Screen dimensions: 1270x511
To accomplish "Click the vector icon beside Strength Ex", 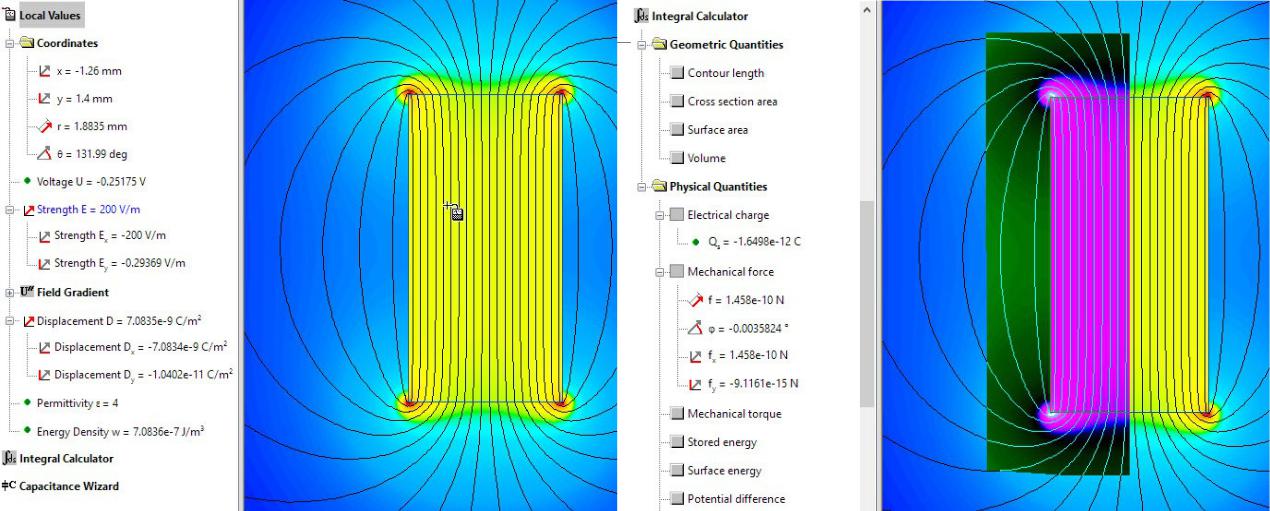I will [44, 236].
